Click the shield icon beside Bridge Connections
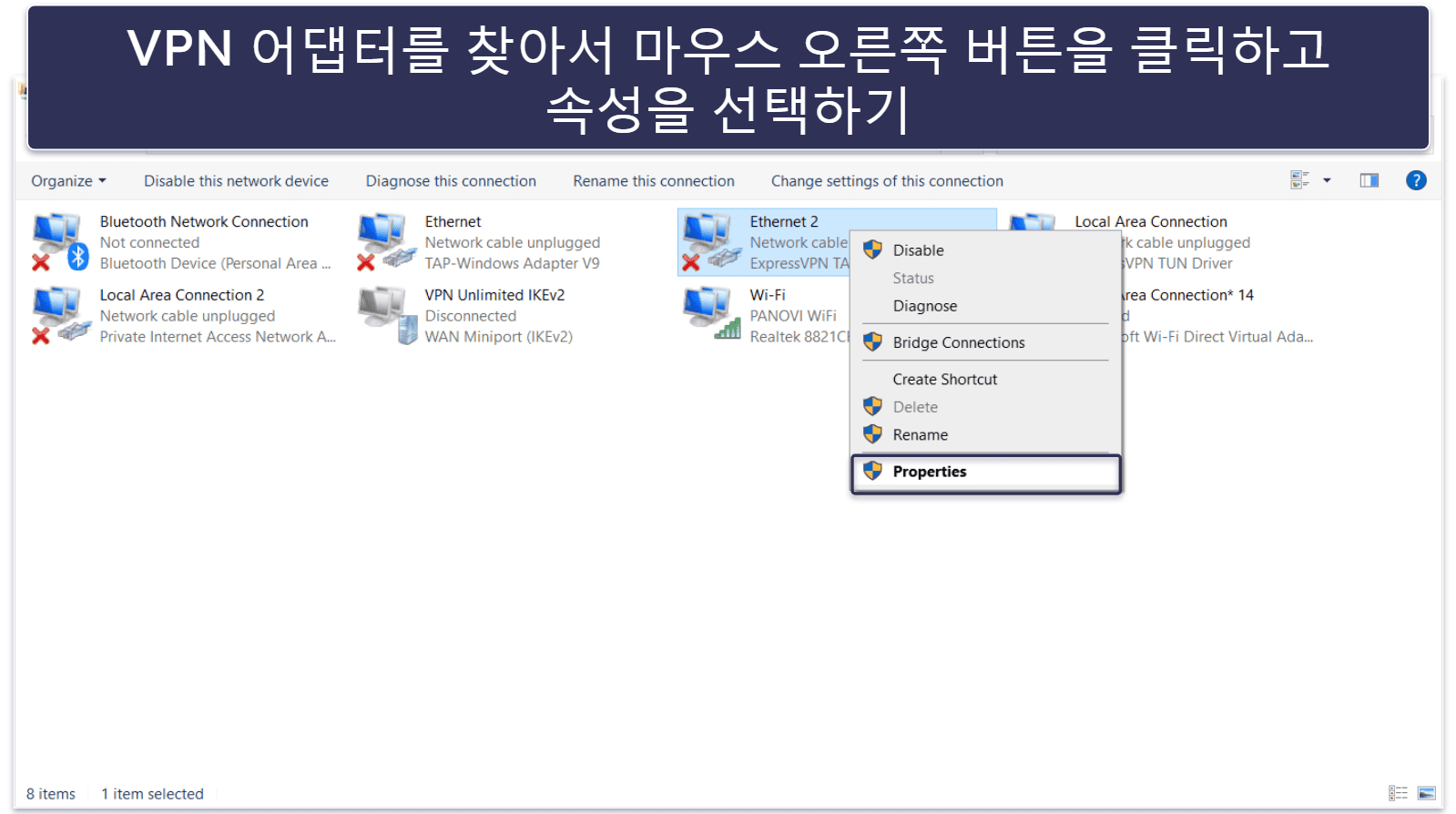 point(872,341)
